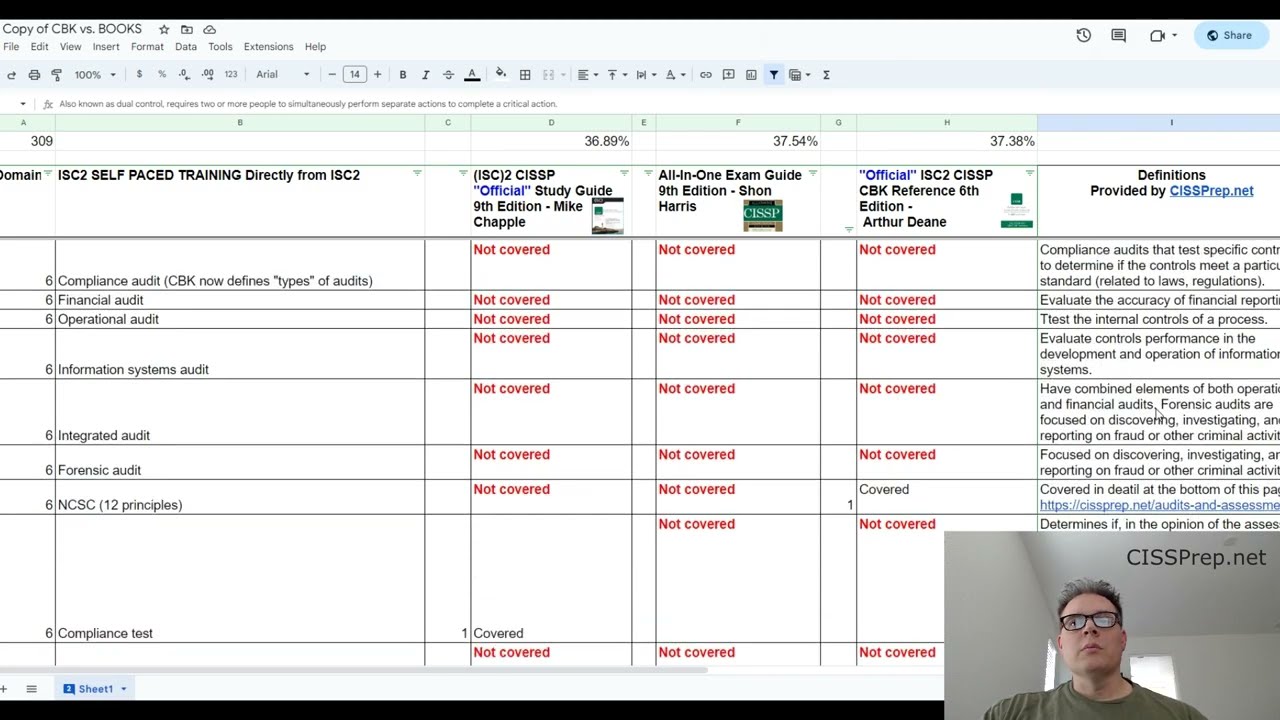Open the 100% zoom dropdown

[95, 75]
